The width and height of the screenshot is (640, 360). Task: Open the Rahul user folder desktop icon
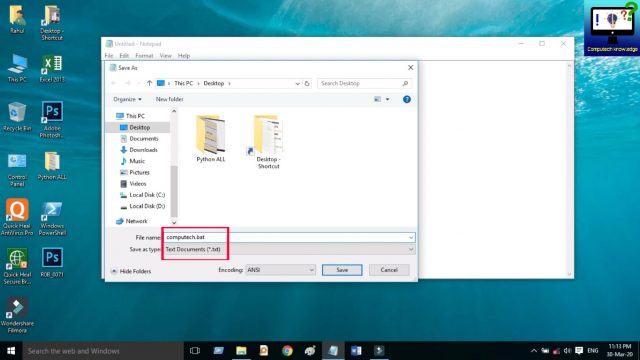click(x=17, y=19)
